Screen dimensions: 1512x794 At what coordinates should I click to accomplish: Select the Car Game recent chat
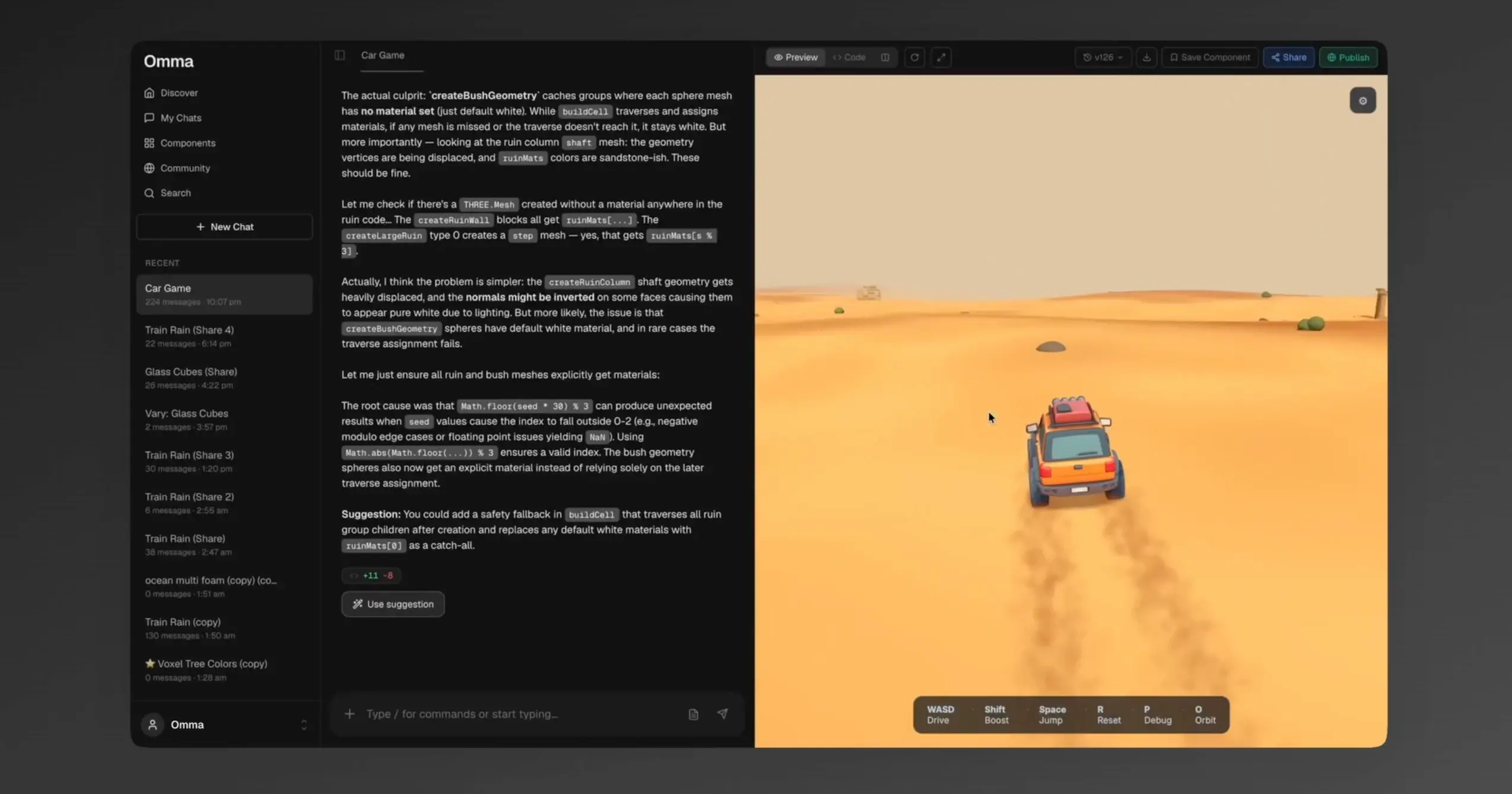pyautogui.click(x=224, y=294)
